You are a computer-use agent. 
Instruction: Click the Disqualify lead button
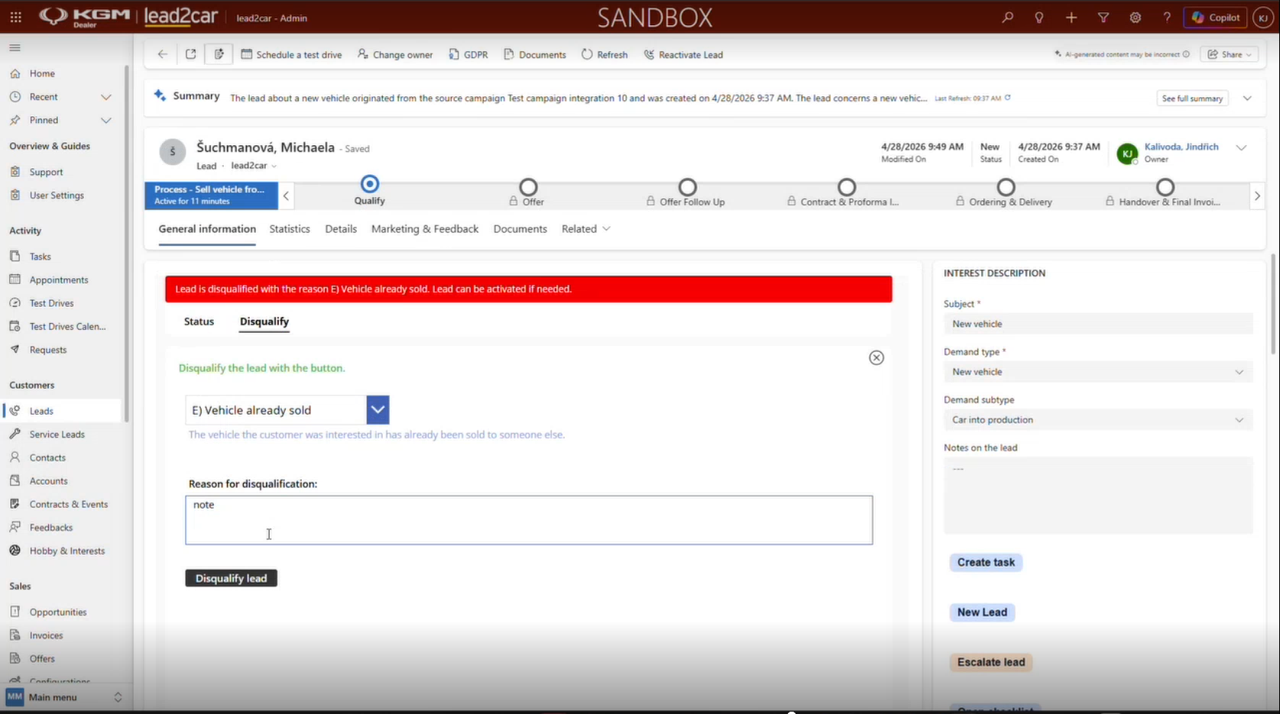coord(231,578)
